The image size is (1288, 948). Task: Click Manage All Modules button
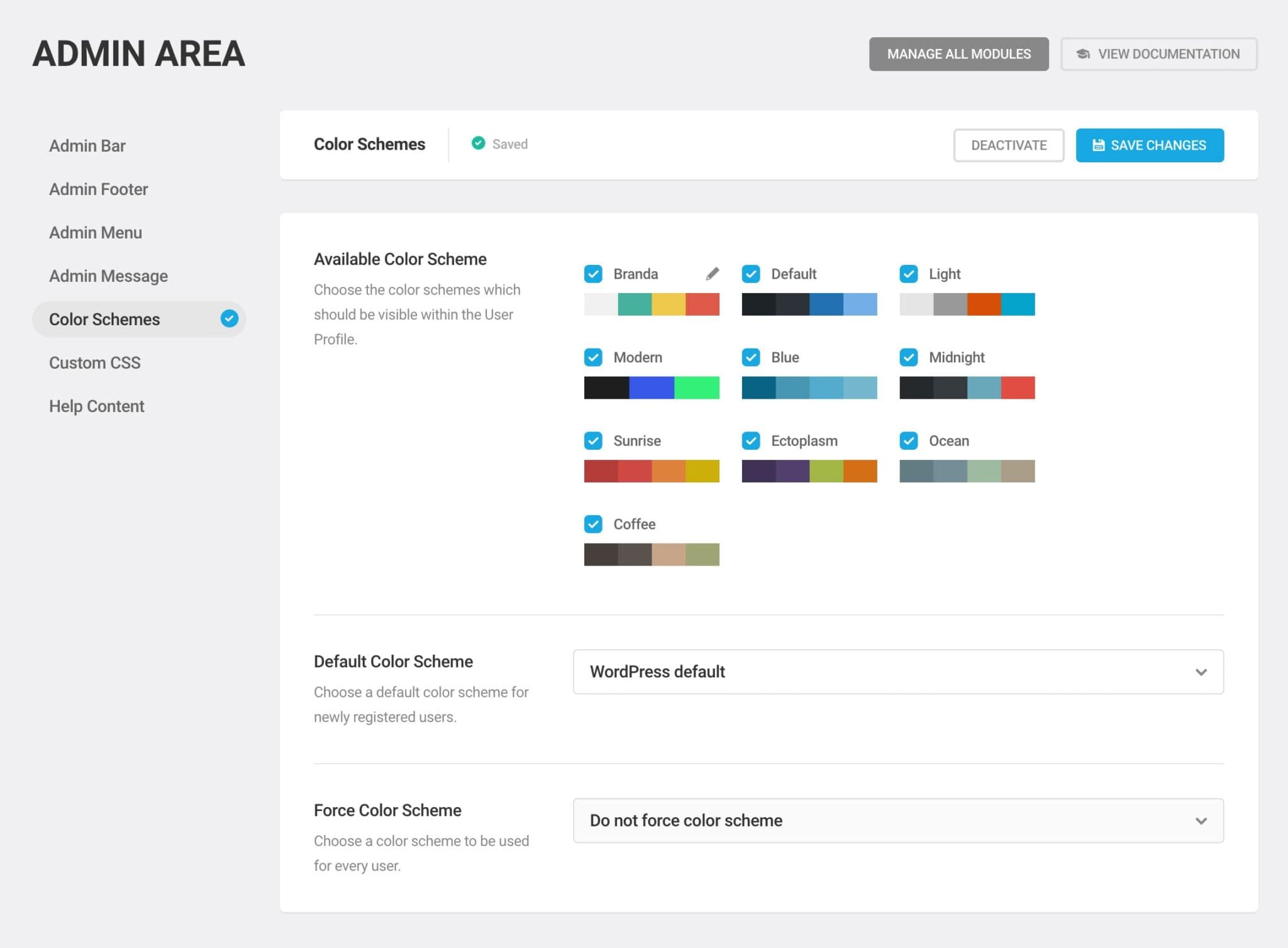(958, 54)
